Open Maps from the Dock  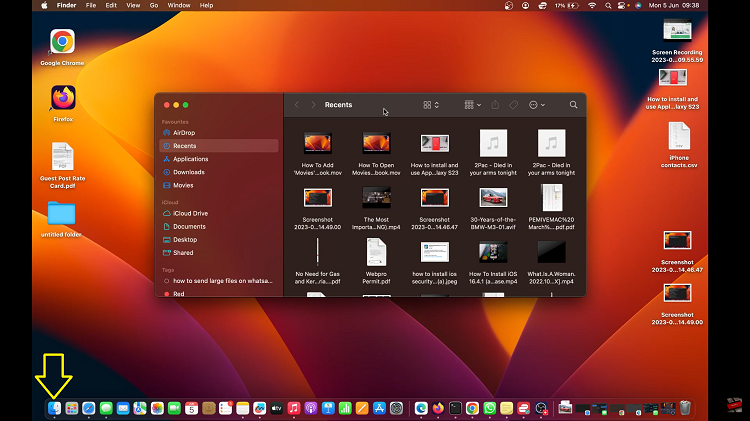coord(140,408)
